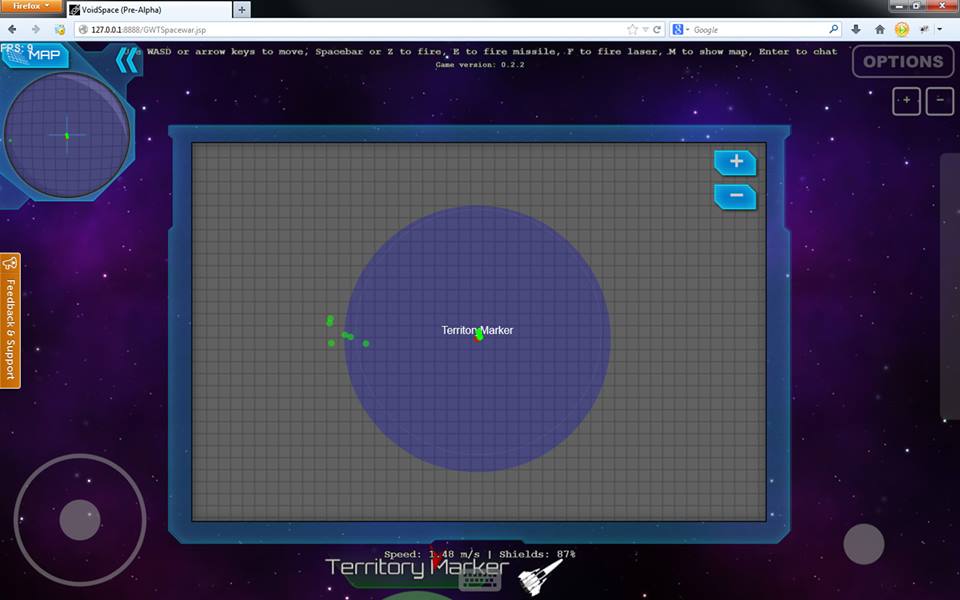This screenshot has height=600, width=960.
Task: Click the VoidSpace shield icon in address bar
Action: (x=60, y=29)
